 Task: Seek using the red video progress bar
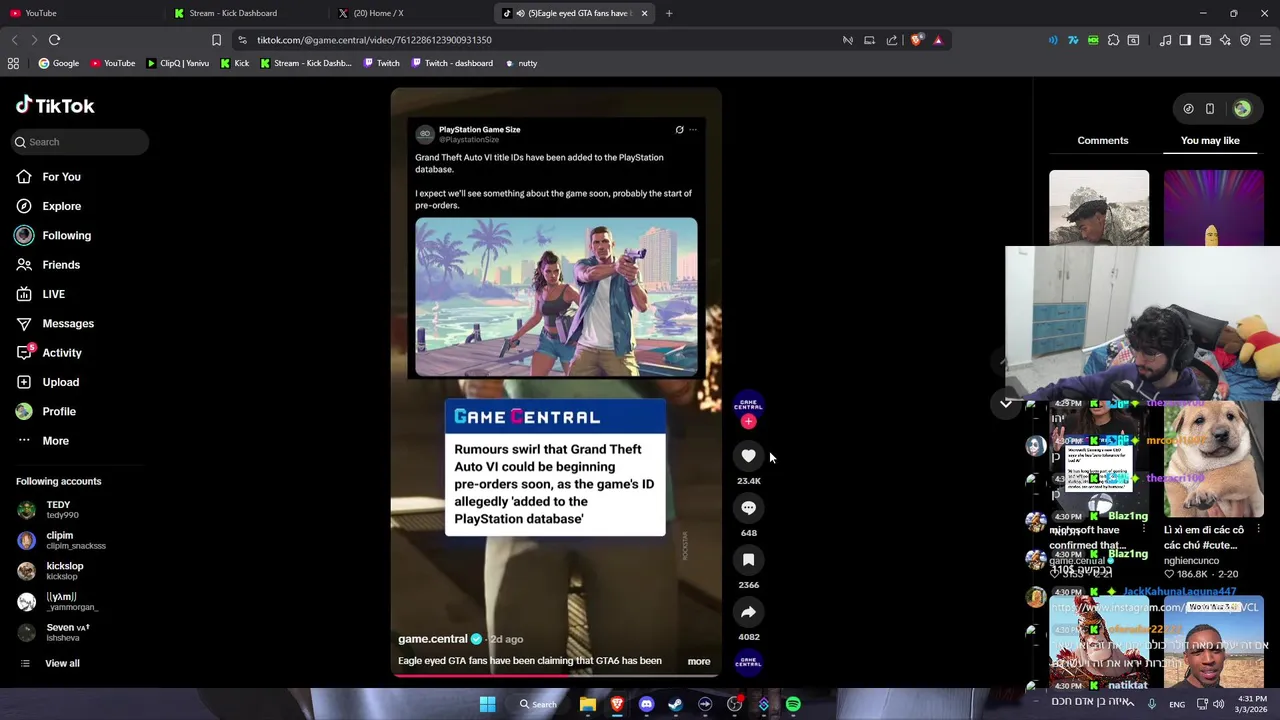(x=555, y=675)
